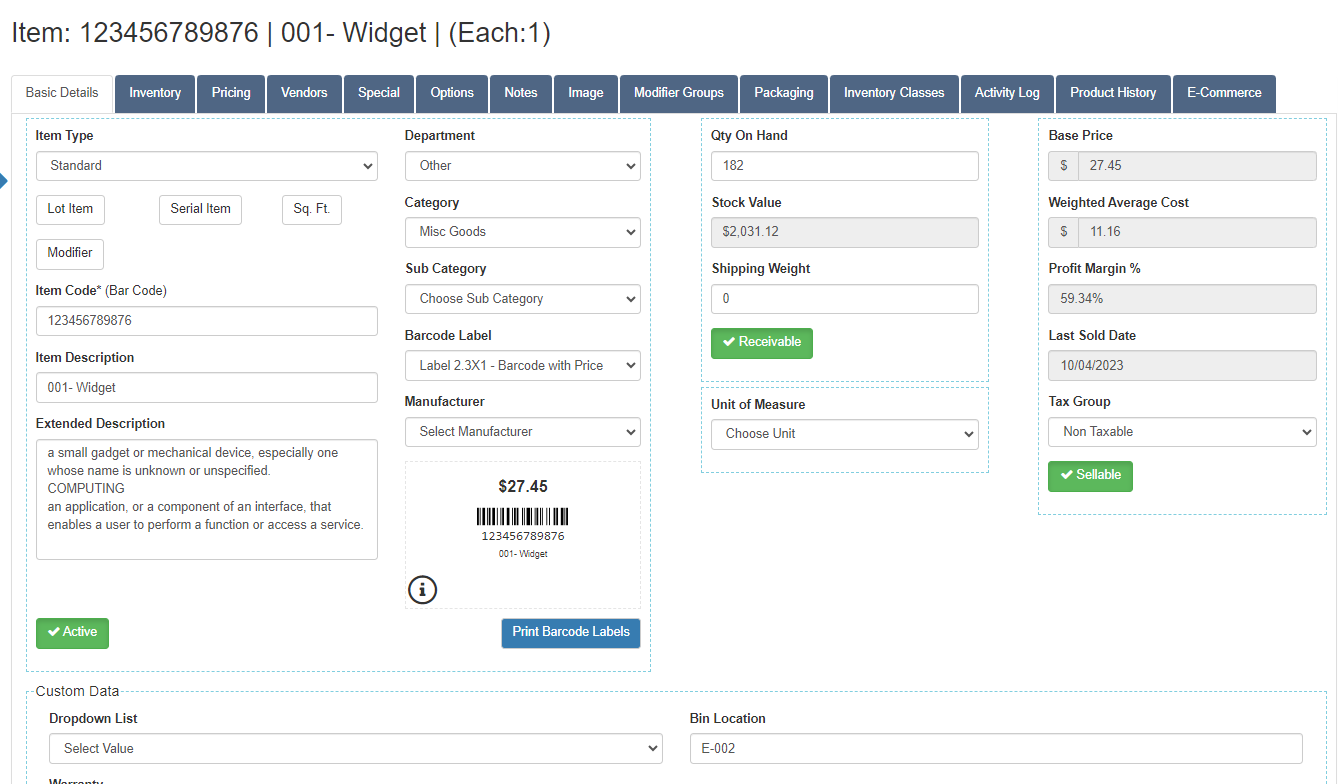Expand the Sub Category selector
The image size is (1338, 784).
click(522, 298)
